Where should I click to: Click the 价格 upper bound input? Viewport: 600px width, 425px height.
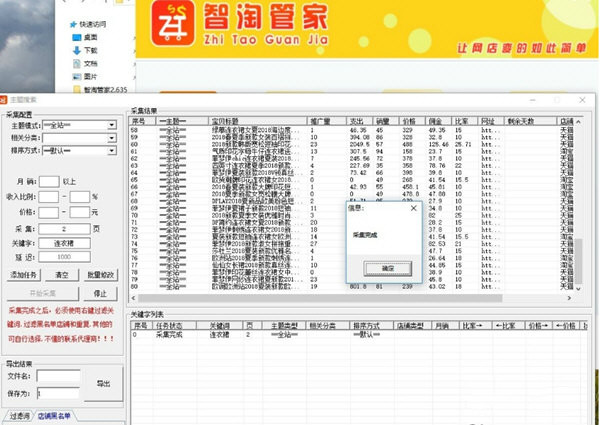pyautogui.click(x=80, y=212)
